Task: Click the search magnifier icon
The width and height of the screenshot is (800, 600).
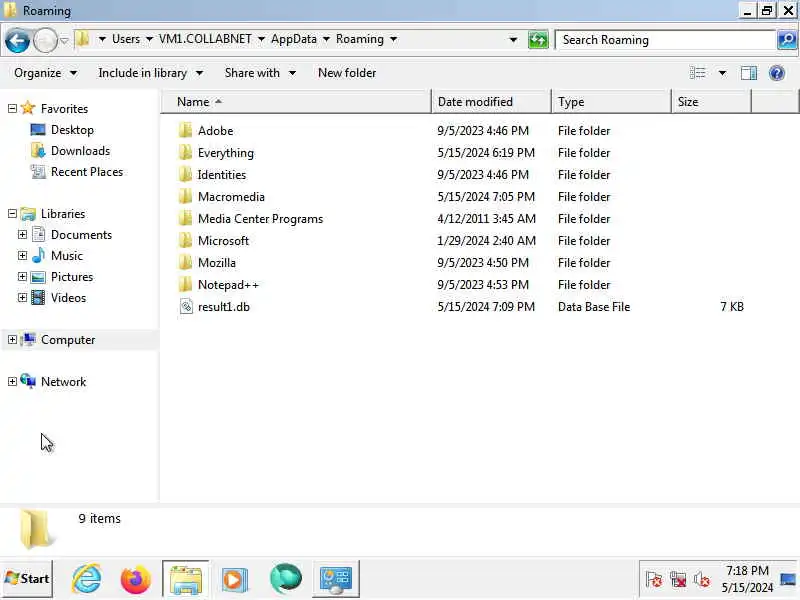Action: click(787, 40)
